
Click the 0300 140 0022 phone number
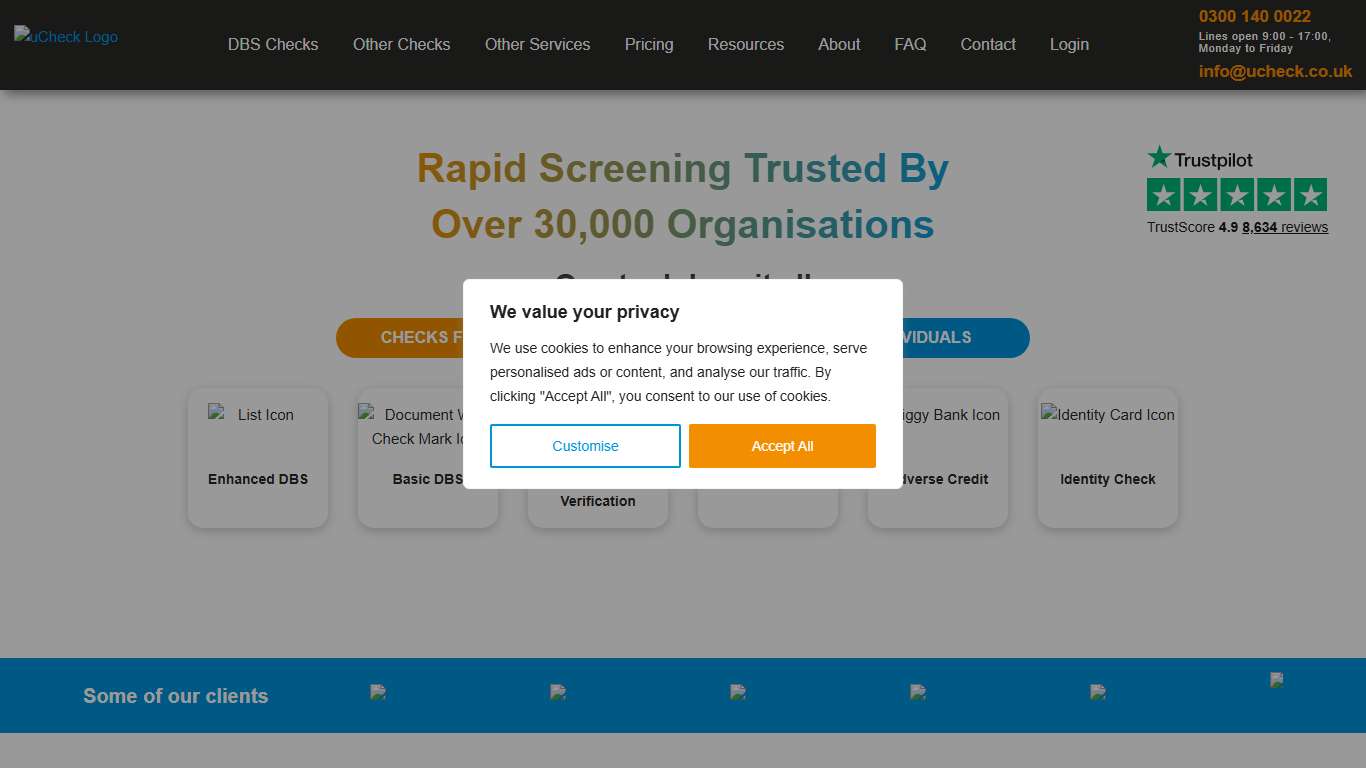click(1254, 16)
